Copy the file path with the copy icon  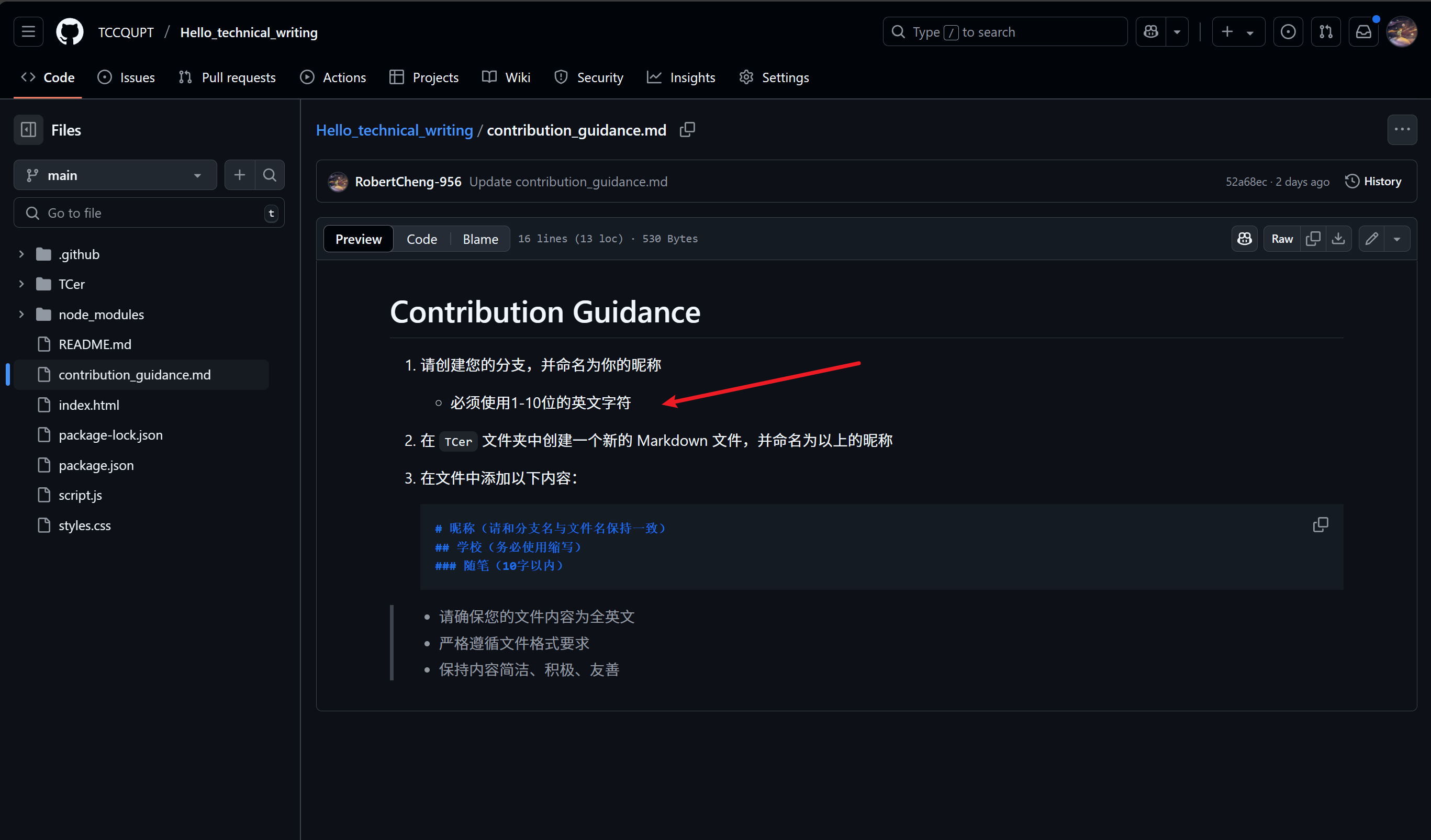pyautogui.click(x=687, y=130)
